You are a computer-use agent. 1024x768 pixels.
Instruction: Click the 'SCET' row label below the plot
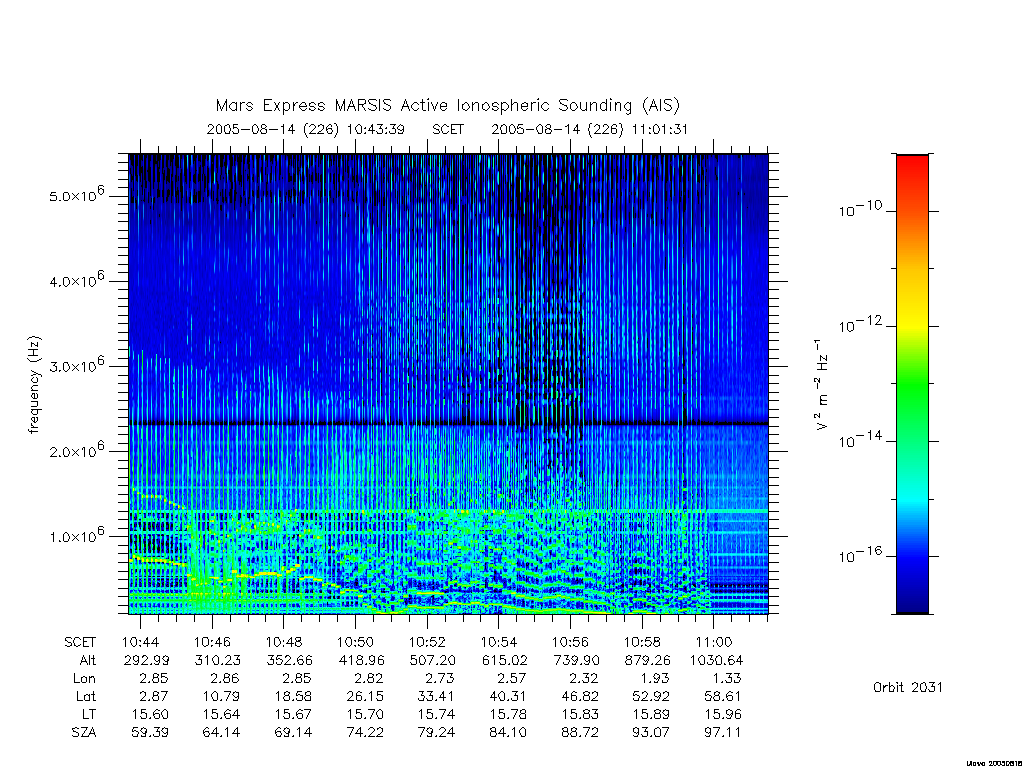(x=80, y=643)
